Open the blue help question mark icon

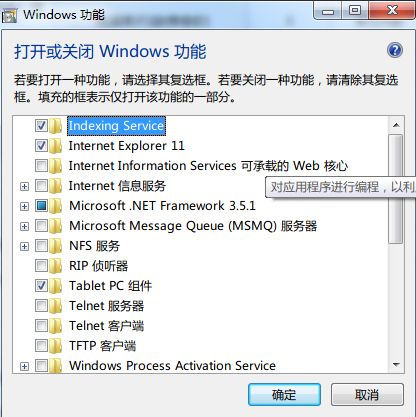tap(395, 51)
